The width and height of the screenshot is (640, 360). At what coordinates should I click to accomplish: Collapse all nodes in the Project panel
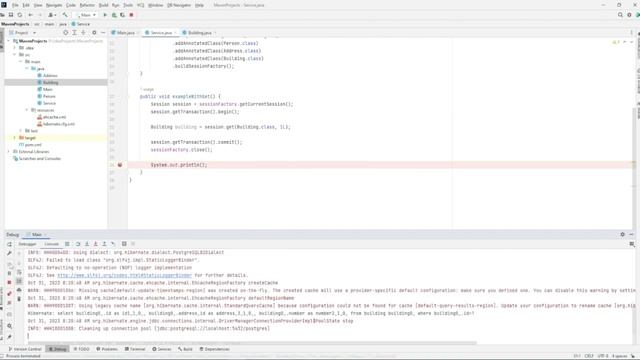coord(83,32)
